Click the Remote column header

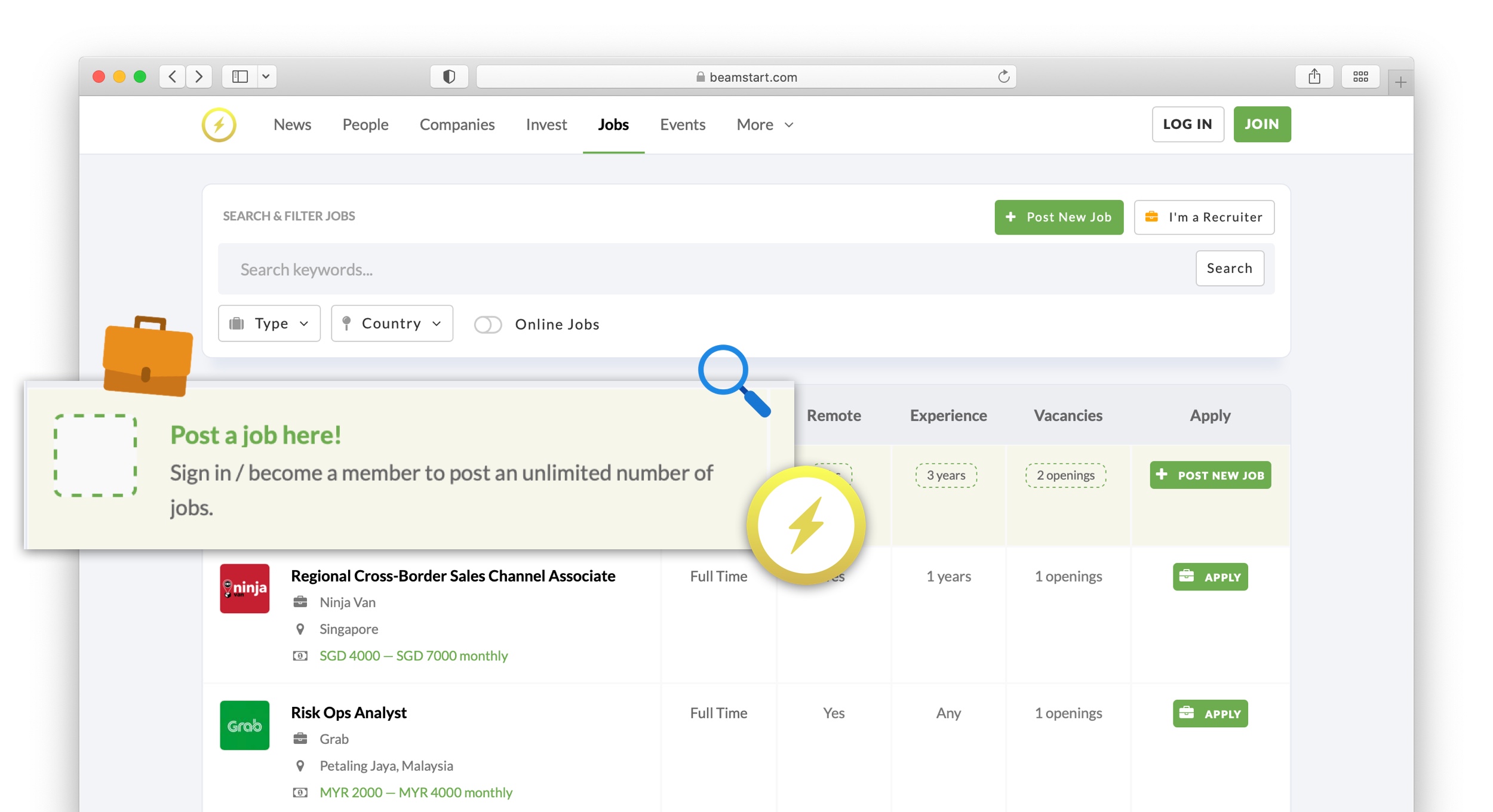834,416
